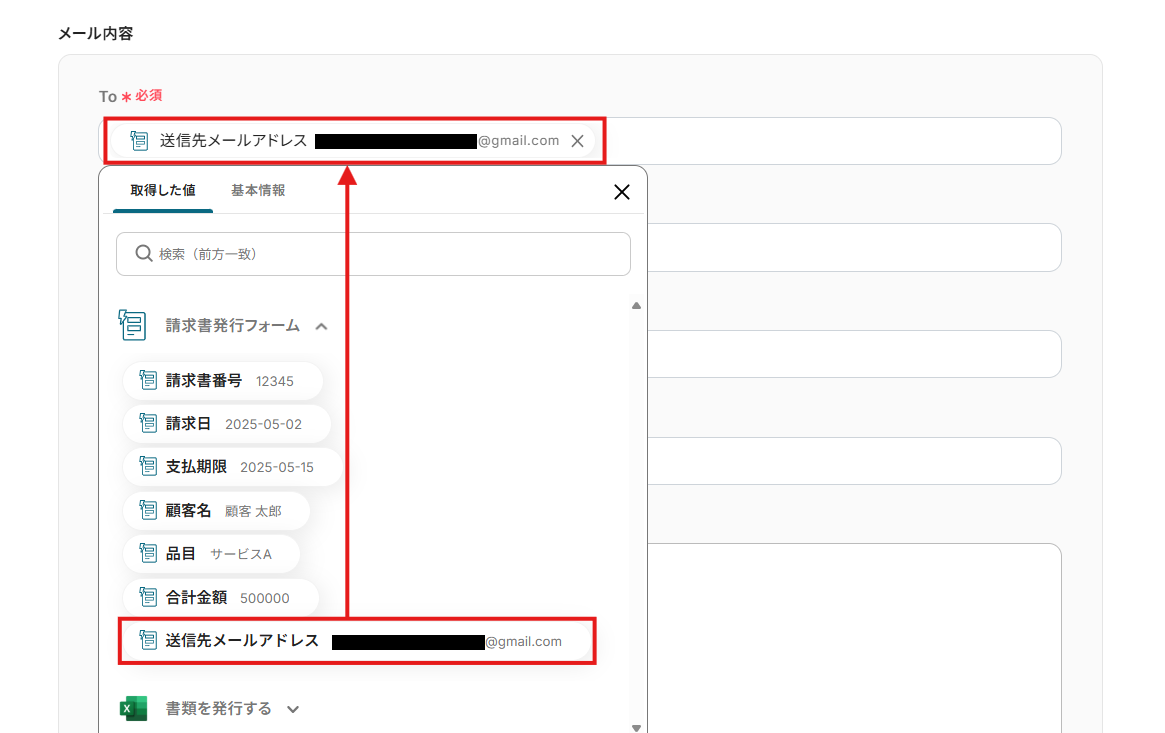Insert the 合計金額 500000 value
This screenshot has height=733, width=1165.
(x=221, y=598)
